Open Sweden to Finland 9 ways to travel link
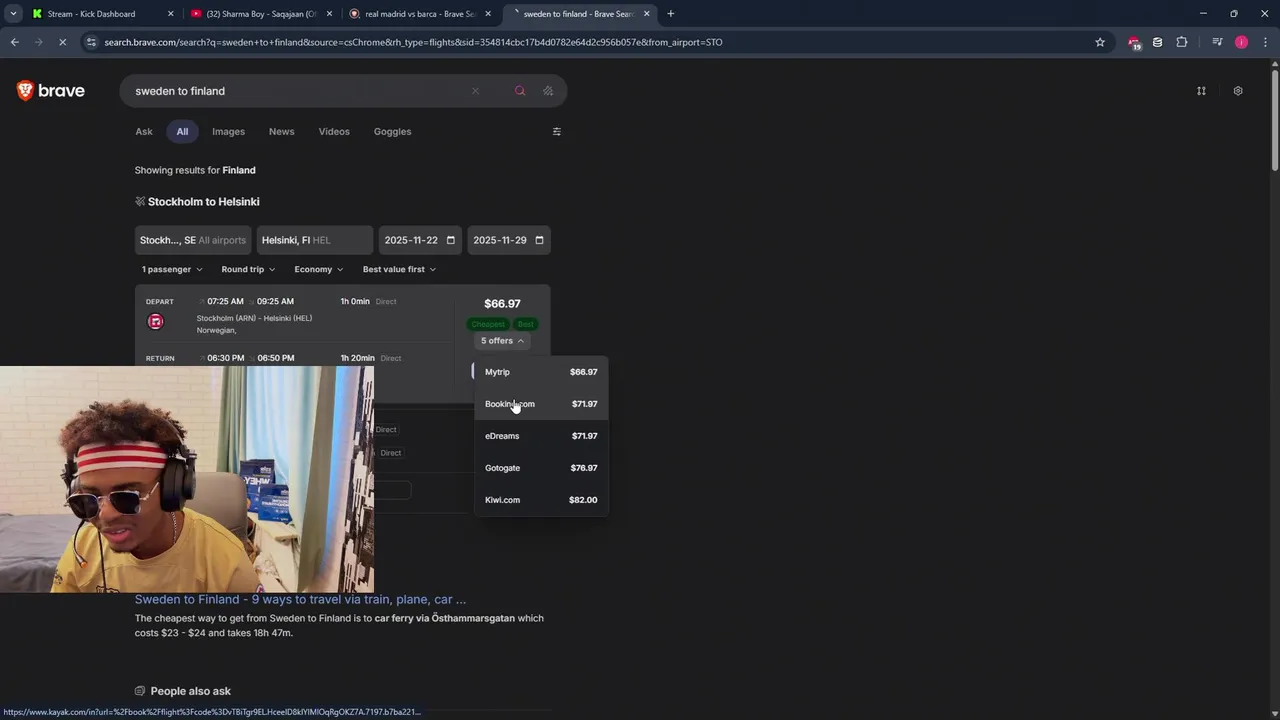Screen dimensions: 1280x720 point(300,599)
